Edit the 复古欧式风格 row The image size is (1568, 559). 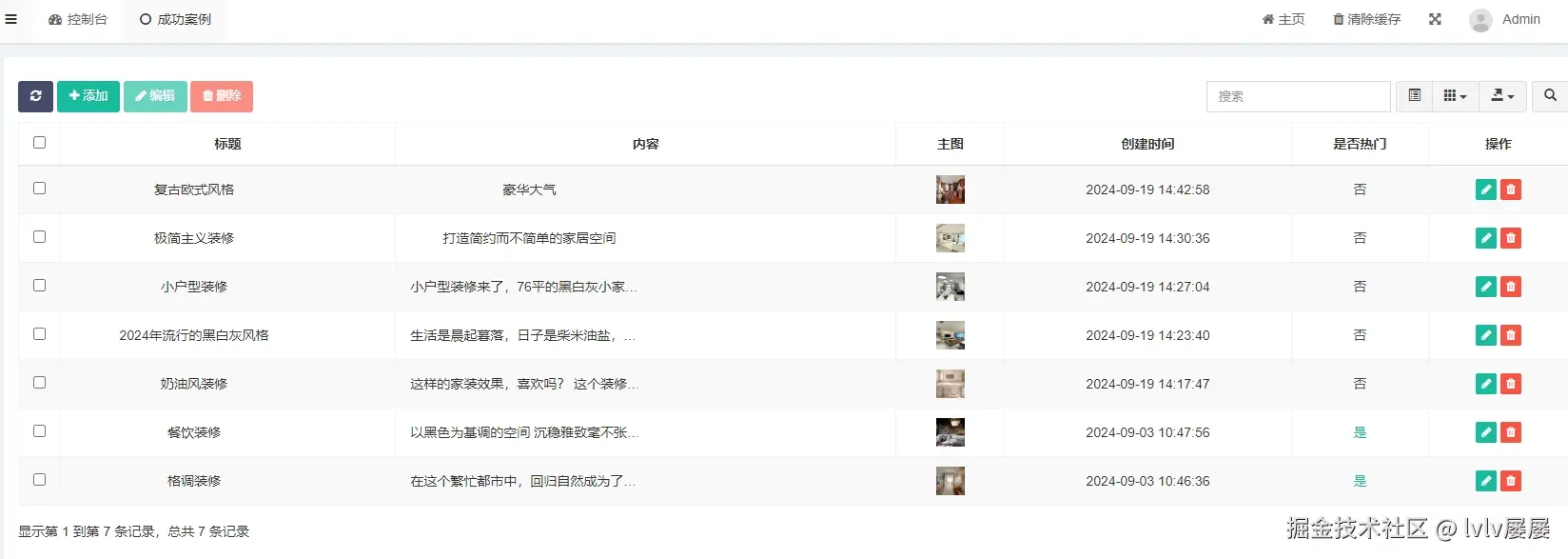(1486, 190)
